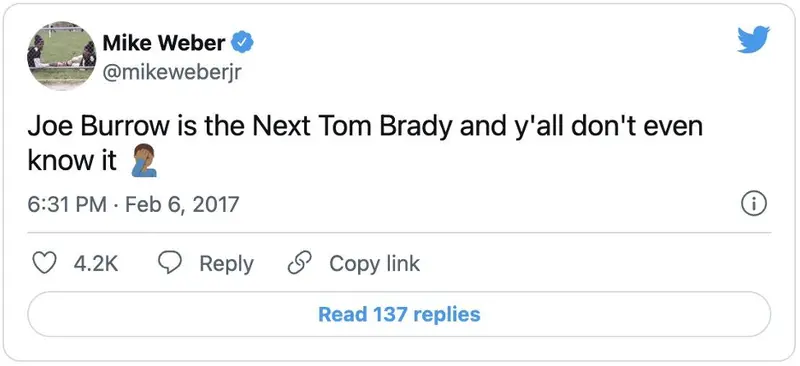The image size is (800, 366).
Task: Open the Twitter bird logo
Action: [x=754, y=39]
